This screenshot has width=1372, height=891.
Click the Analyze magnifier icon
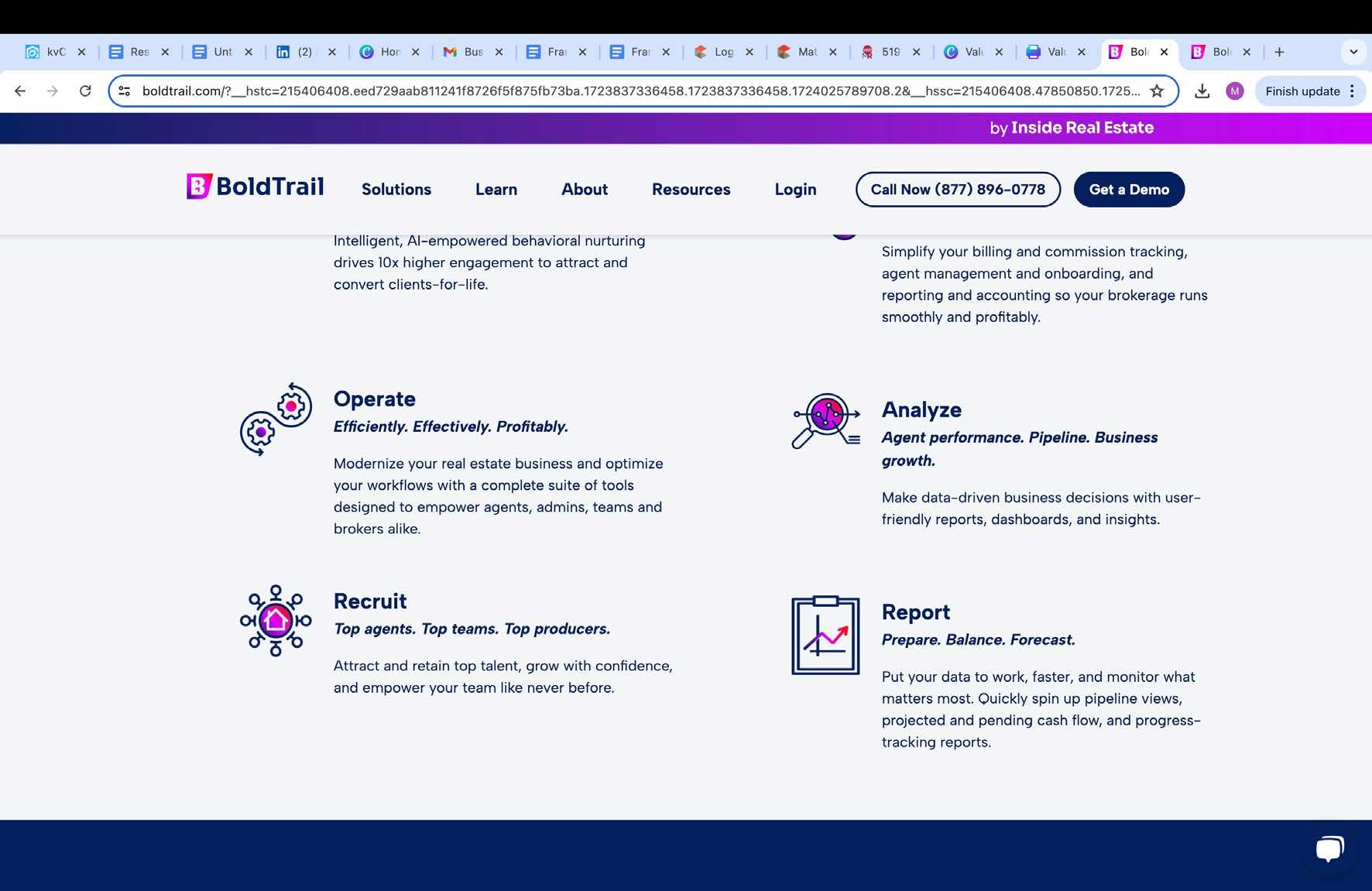tap(825, 420)
